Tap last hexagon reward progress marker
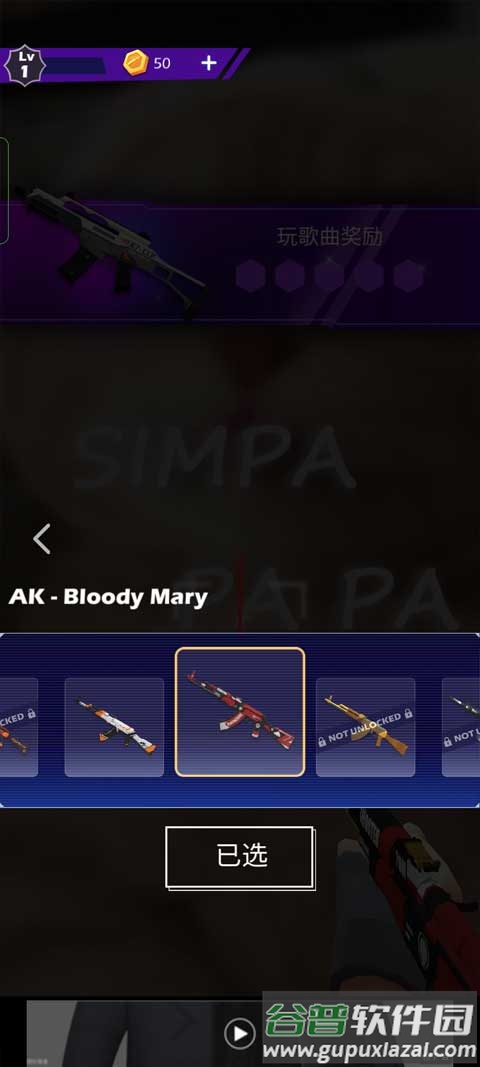The width and height of the screenshot is (480, 1067). click(x=409, y=276)
